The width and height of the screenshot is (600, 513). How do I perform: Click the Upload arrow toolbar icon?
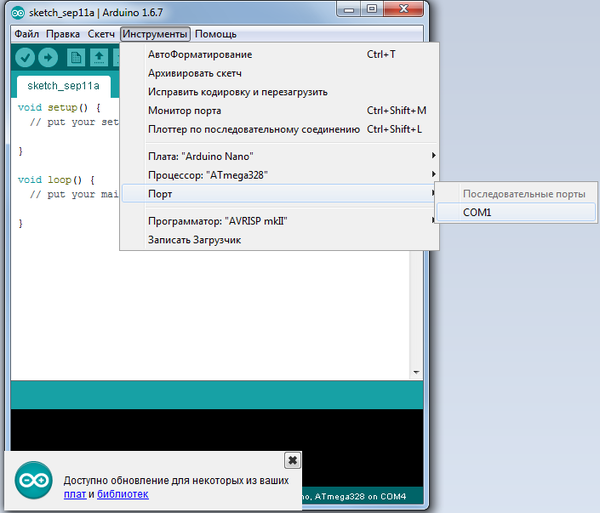point(49,57)
